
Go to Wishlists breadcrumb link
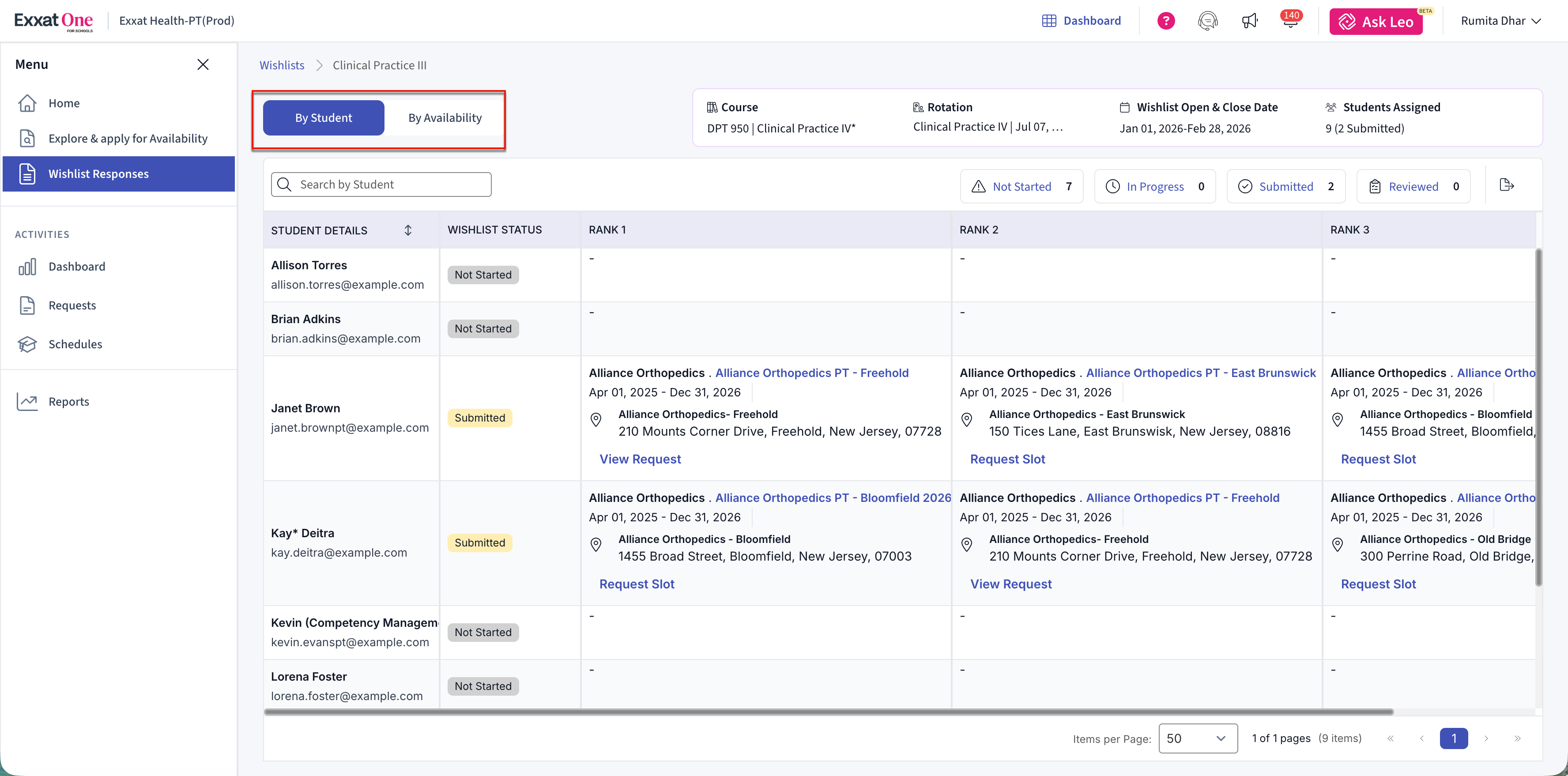pos(281,65)
